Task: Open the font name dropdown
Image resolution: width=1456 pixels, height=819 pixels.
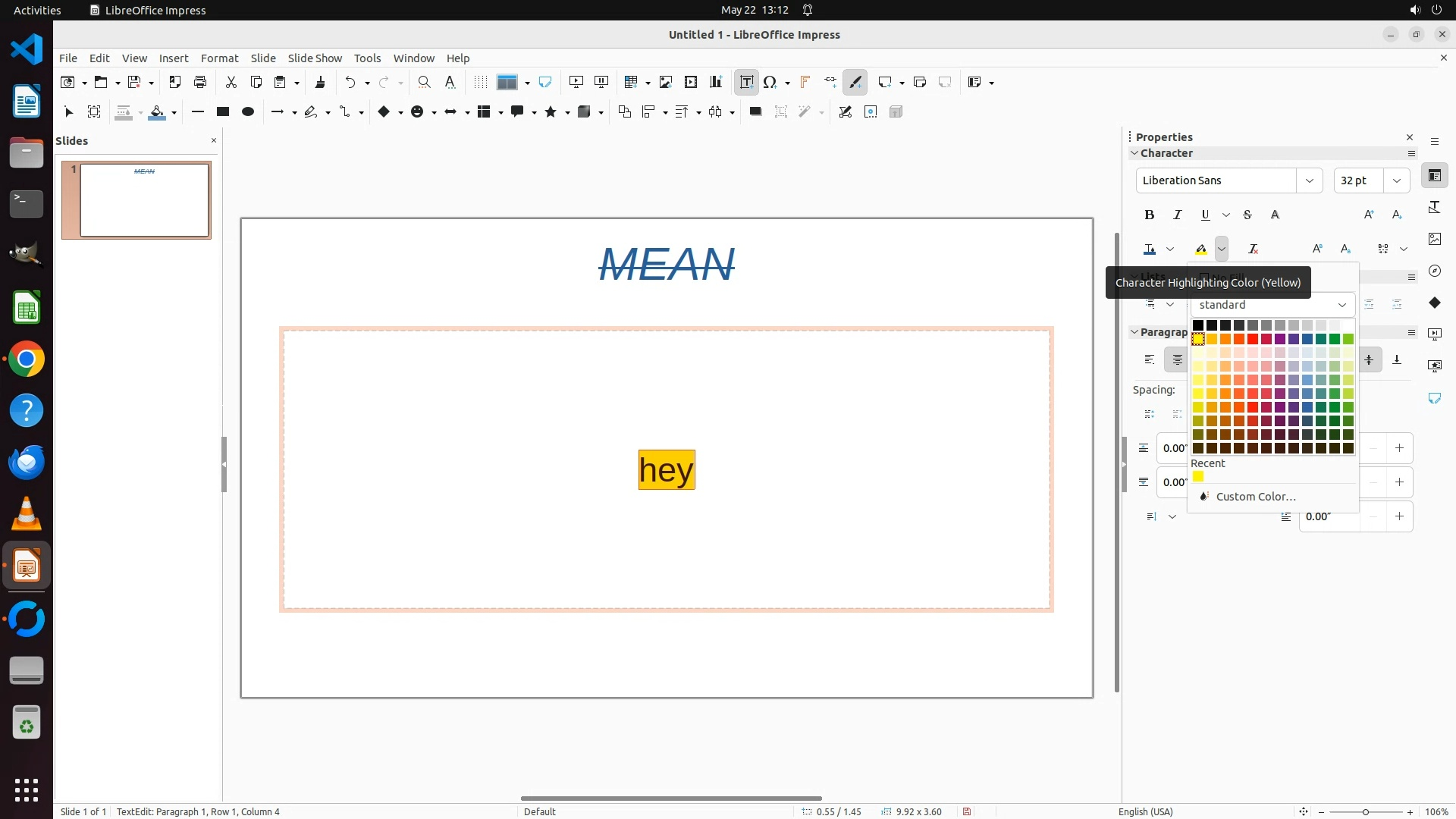Action: (1309, 180)
